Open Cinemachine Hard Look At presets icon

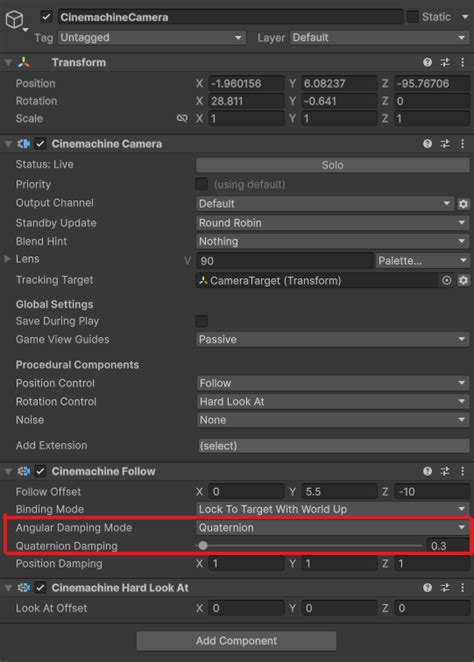point(445,588)
